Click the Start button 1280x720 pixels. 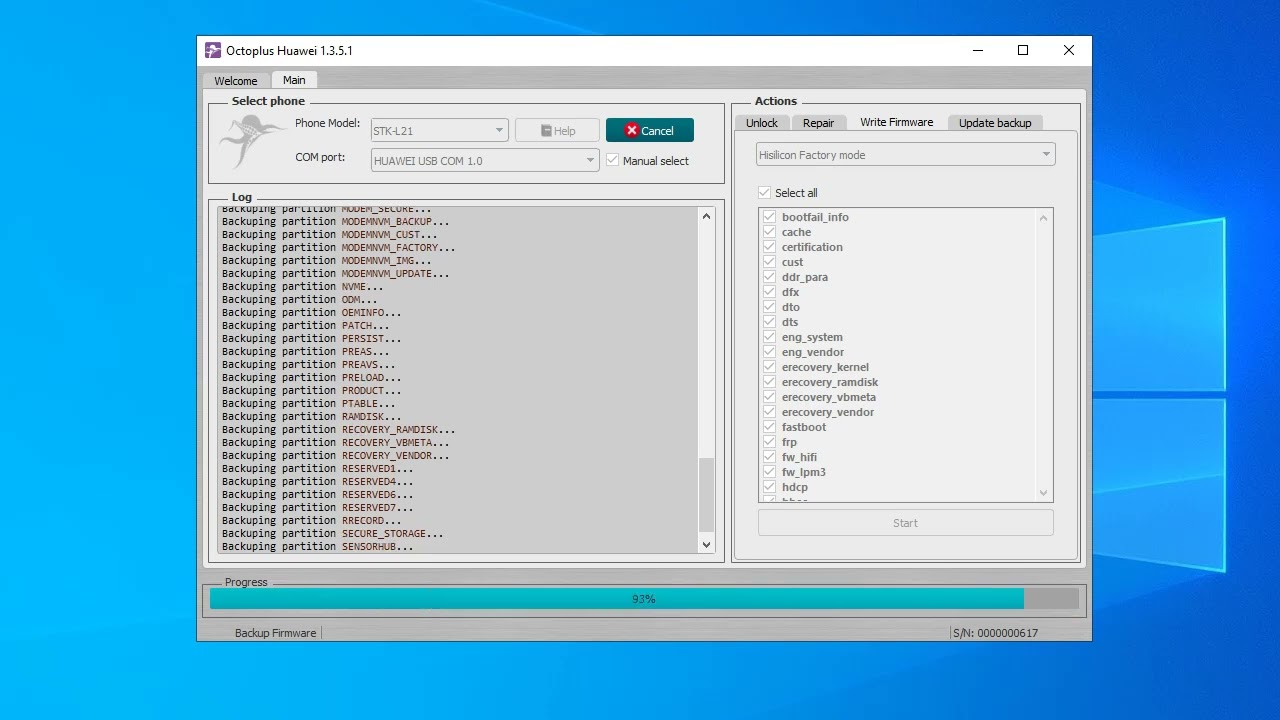(x=905, y=522)
